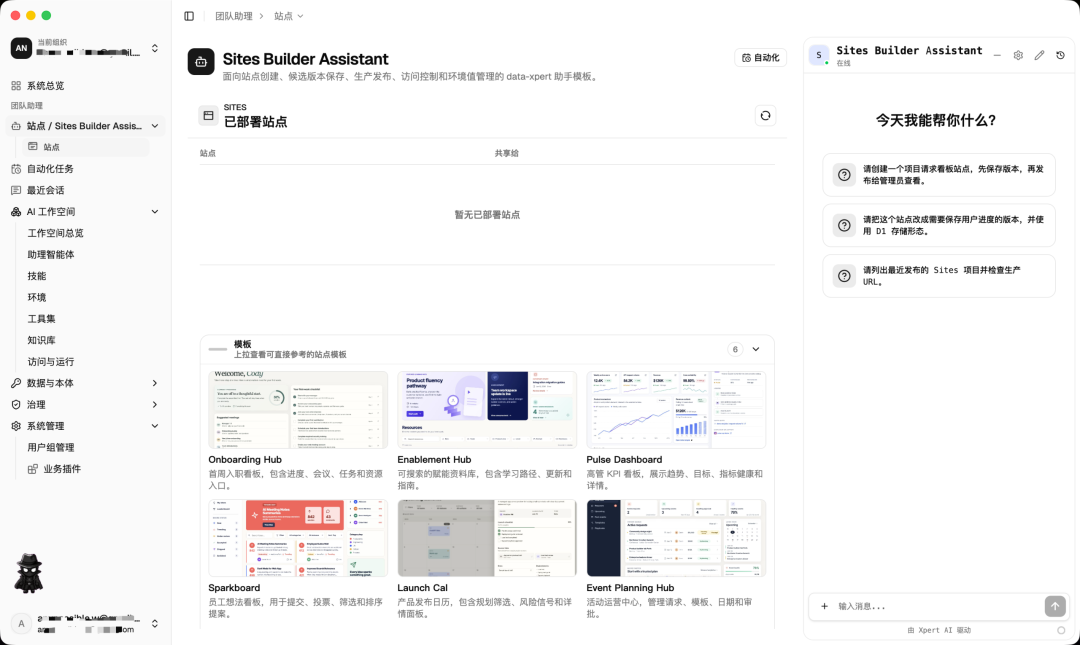The height and width of the screenshot is (645, 1080).
Task: Click the Sites Builder Assistant robot logo
Action: (x=201, y=62)
